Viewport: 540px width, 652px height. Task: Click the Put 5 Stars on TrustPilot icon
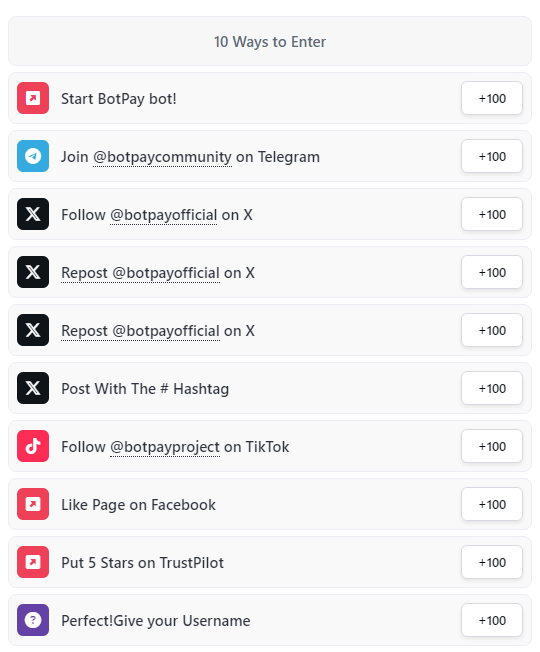pos(33,562)
